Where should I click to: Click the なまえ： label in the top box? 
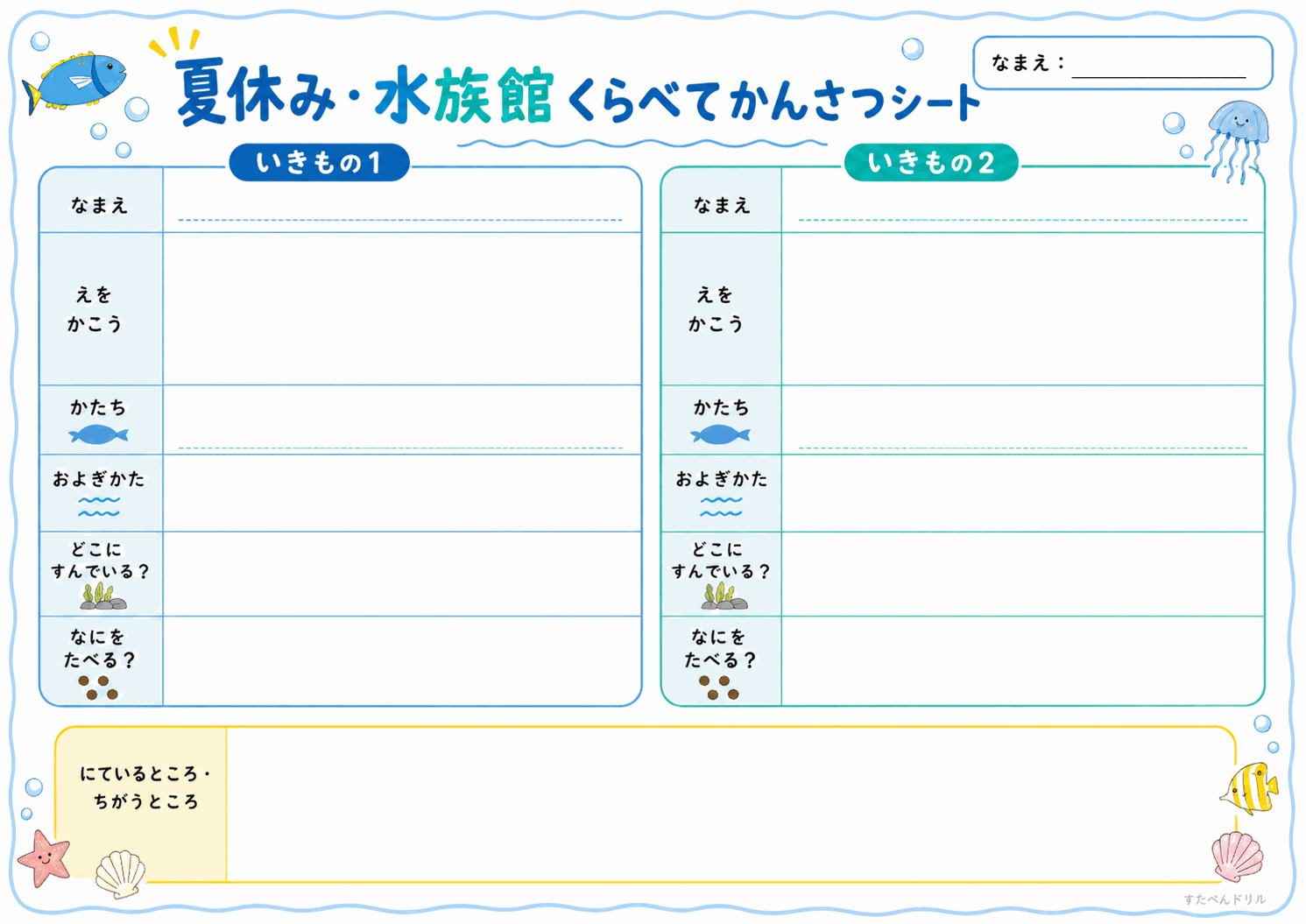pyautogui.click(x=1027, y=63)
